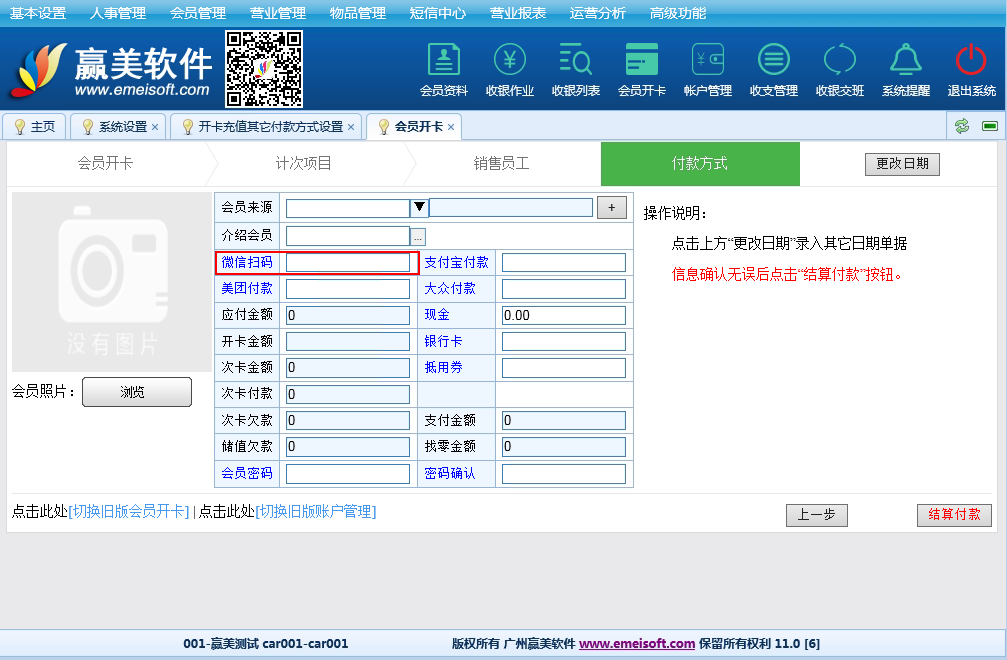Click the plus button next to 会员来源

tap(611, 207)
